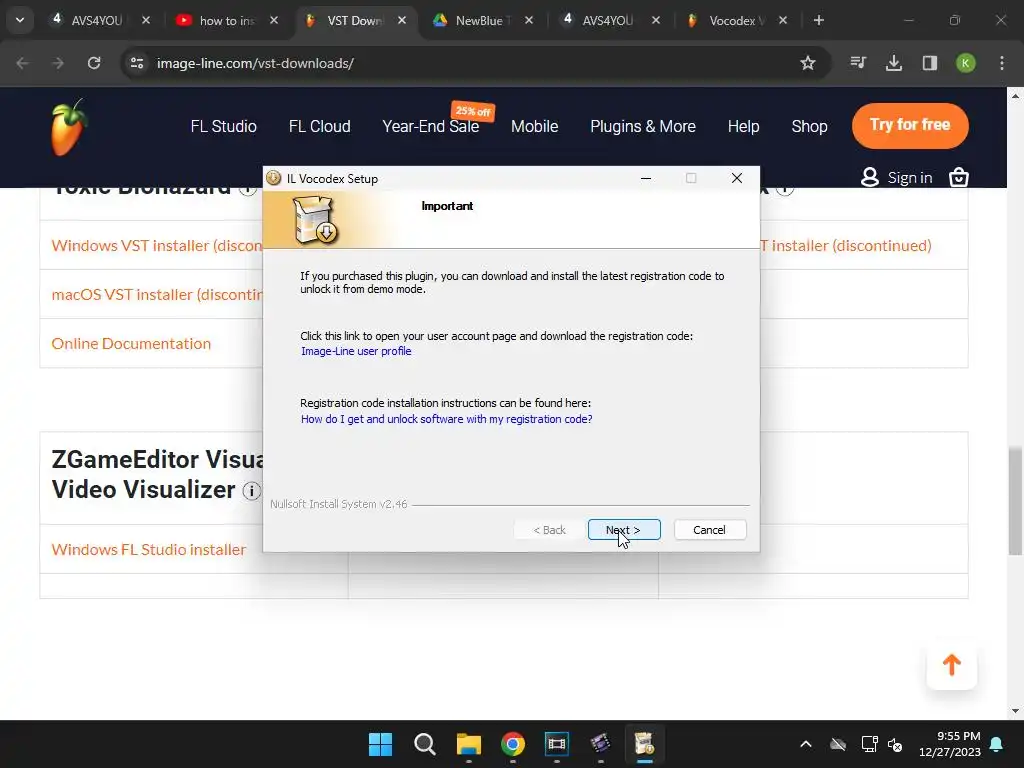The height and width of the screenshot is (768, 1024).
Task: Open the FL Cloud menu item
Action: pyautogui.click(x=319, y=126)
